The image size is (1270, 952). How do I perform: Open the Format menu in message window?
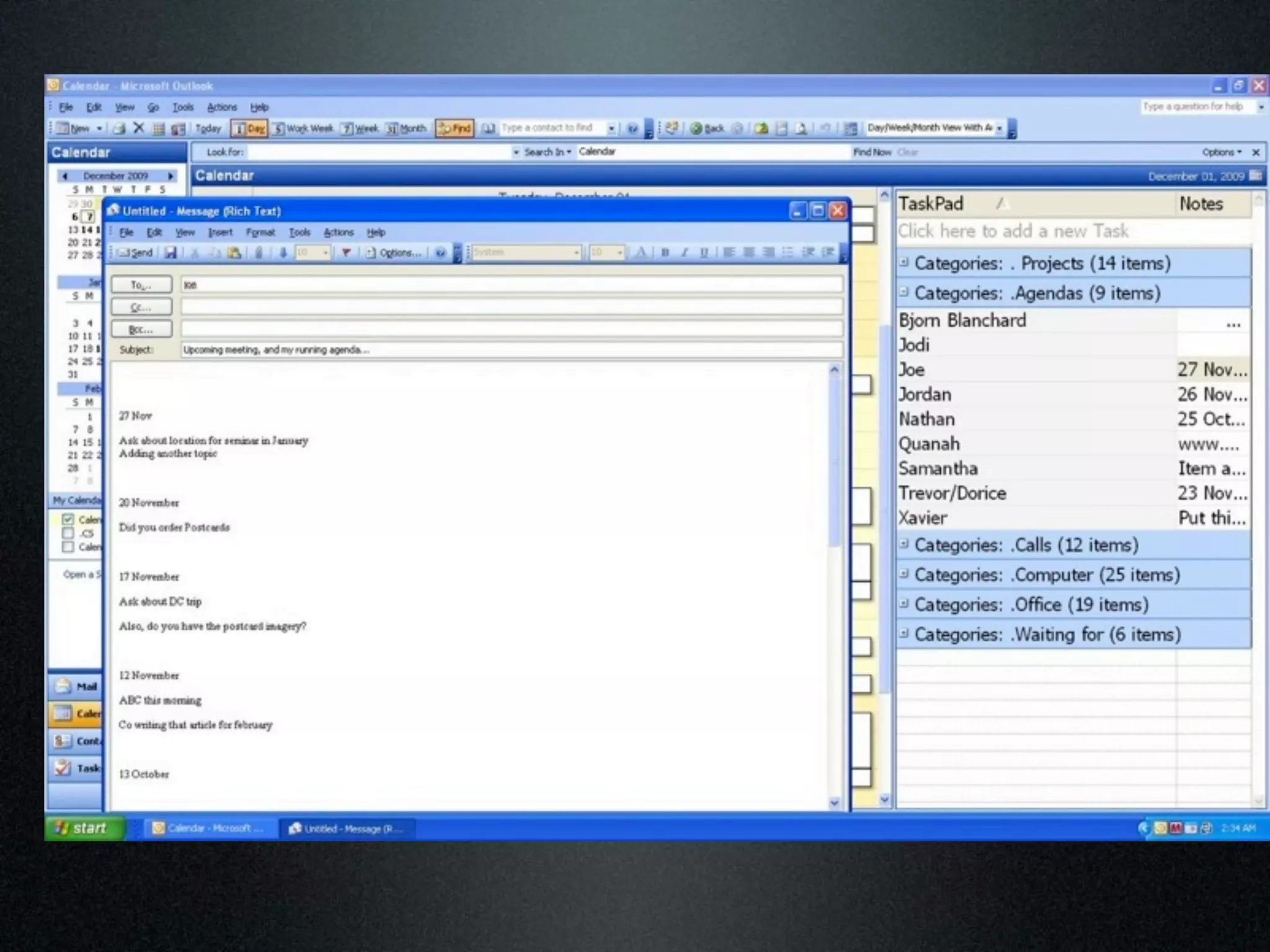260,232
